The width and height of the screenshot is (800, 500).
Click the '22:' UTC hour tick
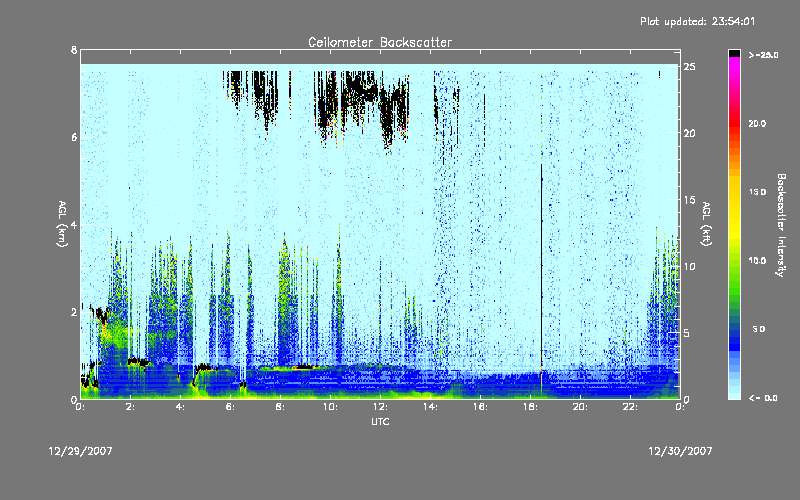click(x=631, y=407)
